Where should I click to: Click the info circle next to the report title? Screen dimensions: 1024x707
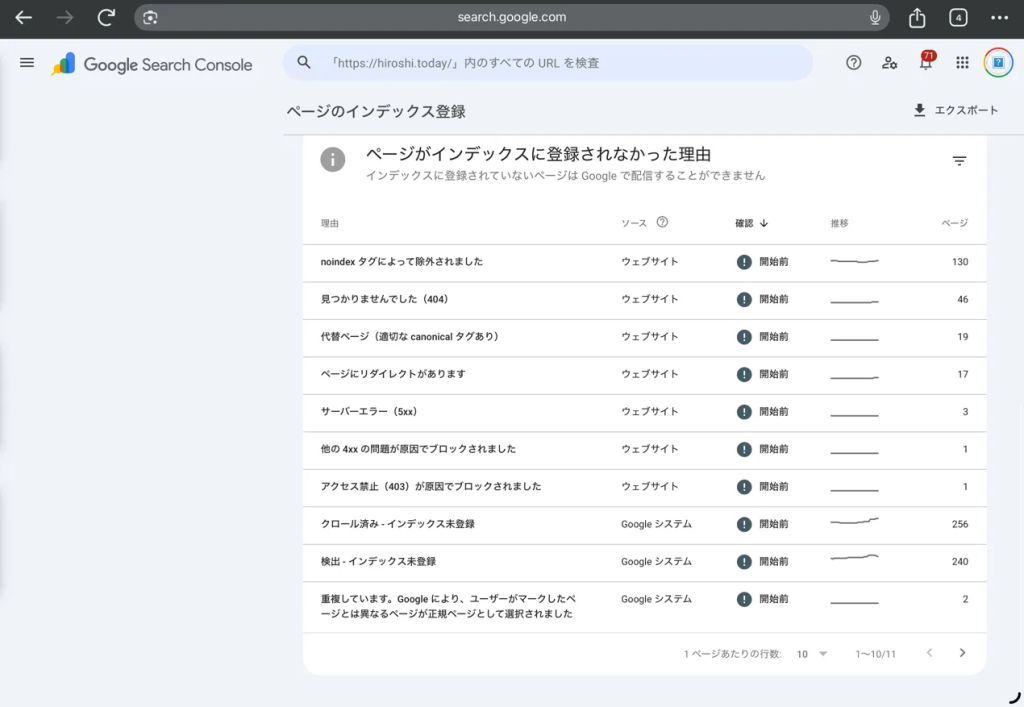click(x=333, y=159)
